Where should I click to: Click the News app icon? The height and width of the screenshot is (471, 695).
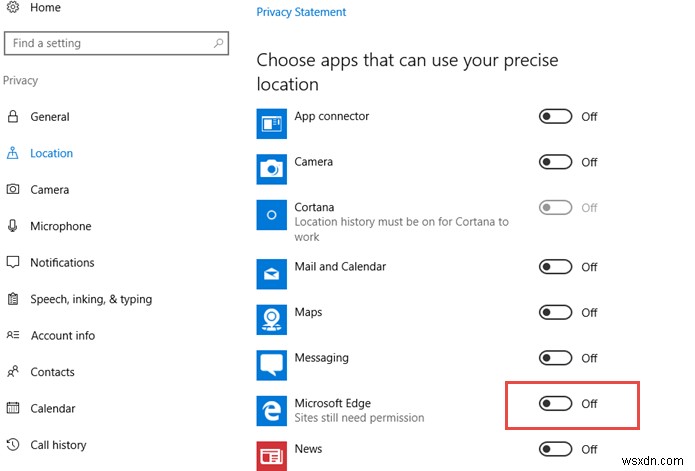271,453
